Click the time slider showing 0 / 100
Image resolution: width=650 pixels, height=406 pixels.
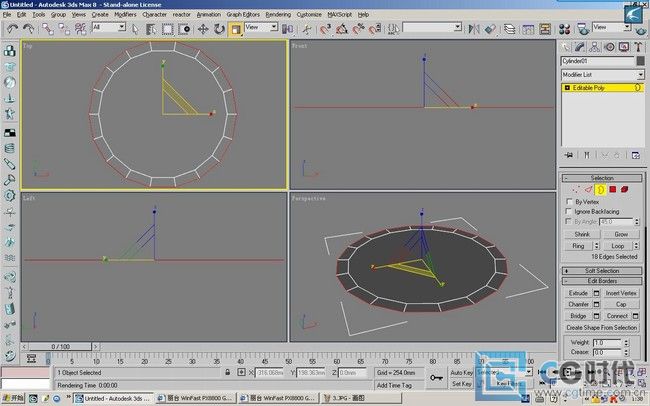coord(61,346)
